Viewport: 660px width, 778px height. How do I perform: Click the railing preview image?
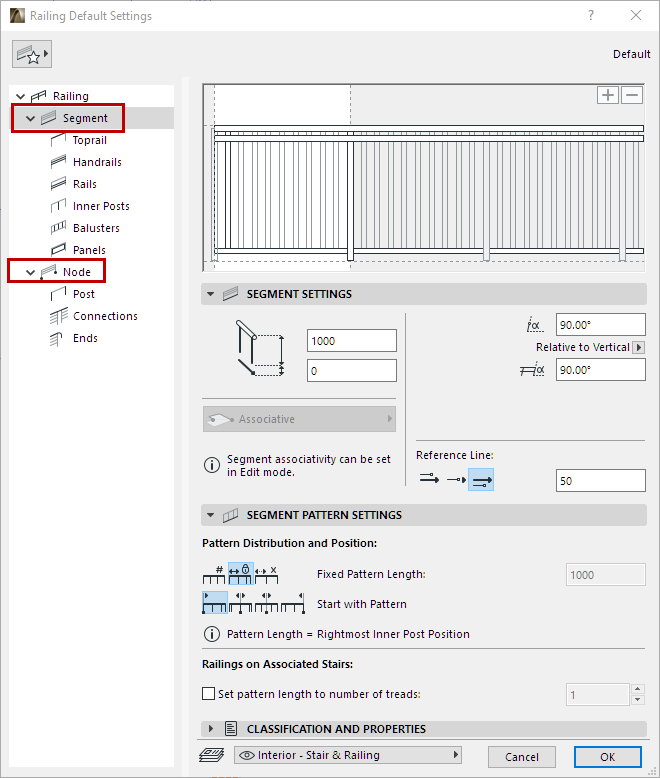pyautogui.click(x=424, y=178)
